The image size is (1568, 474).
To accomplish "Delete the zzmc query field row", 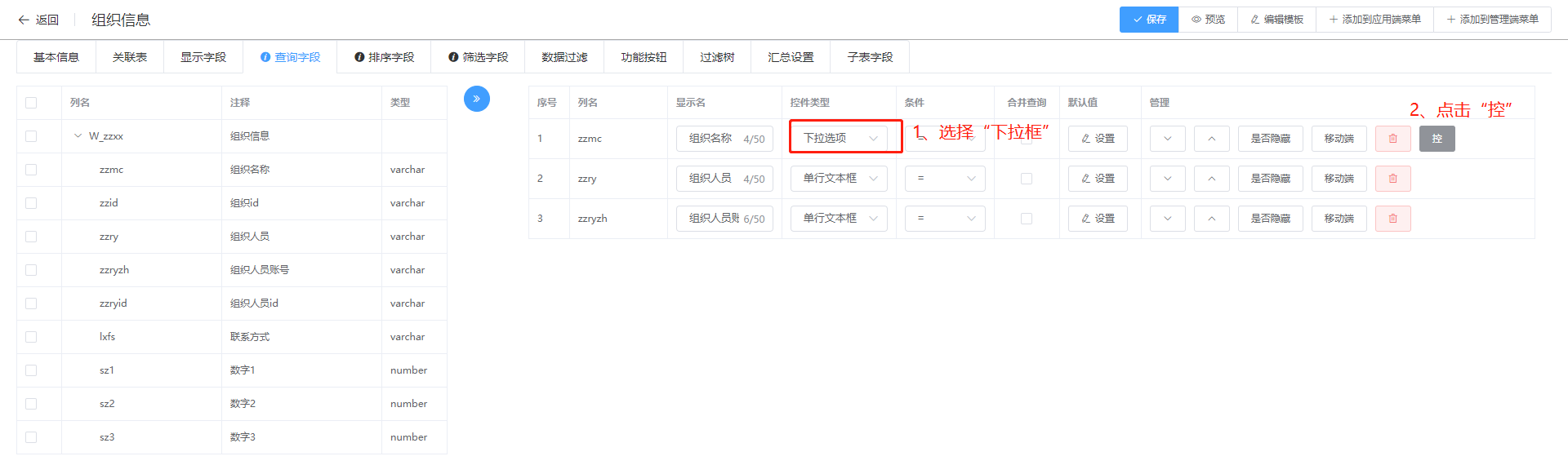I will click(x=1393, y=139).
